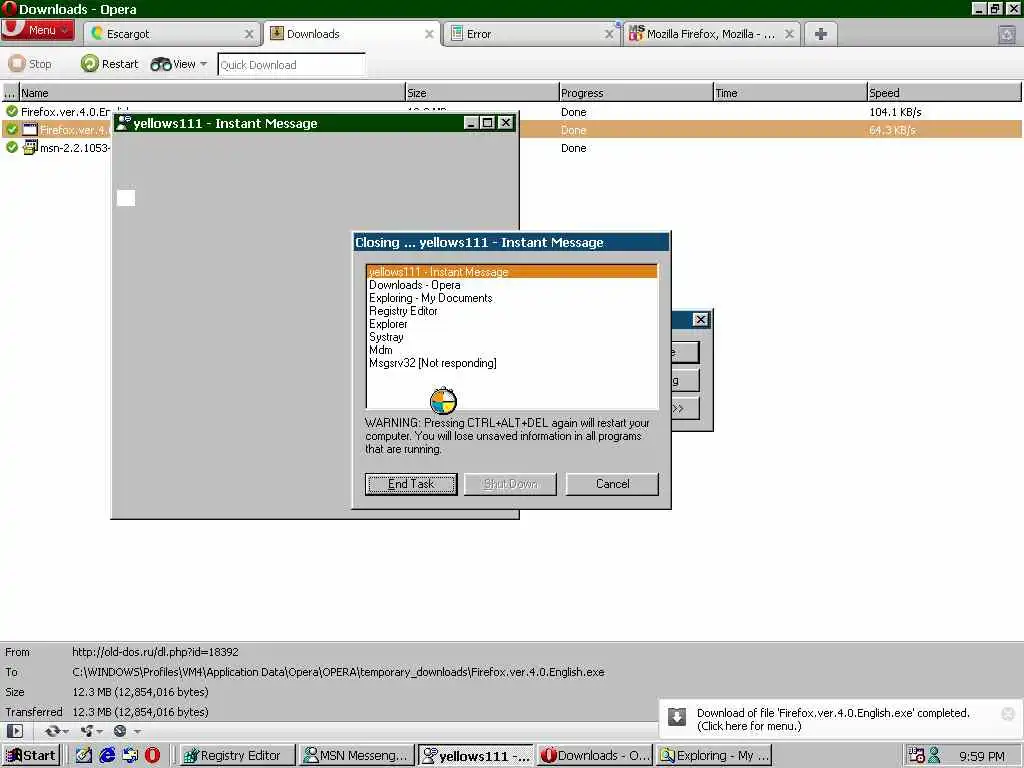The height and width of the screenshot is (768, 1024).
Task: Click highlighted Firefox download's window icon
Action: pyautogui.click(x=30, y=129)
